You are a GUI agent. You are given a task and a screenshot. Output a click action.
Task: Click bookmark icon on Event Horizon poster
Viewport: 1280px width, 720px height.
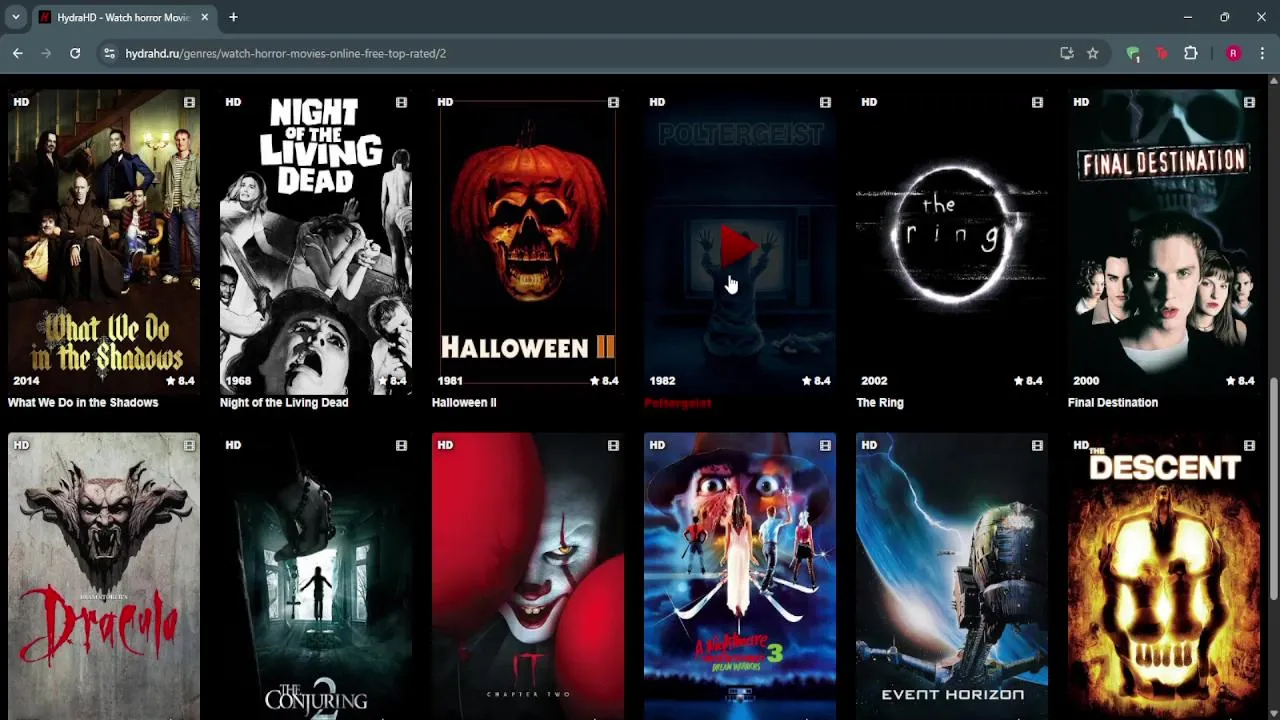click(x=1037, y=445)
